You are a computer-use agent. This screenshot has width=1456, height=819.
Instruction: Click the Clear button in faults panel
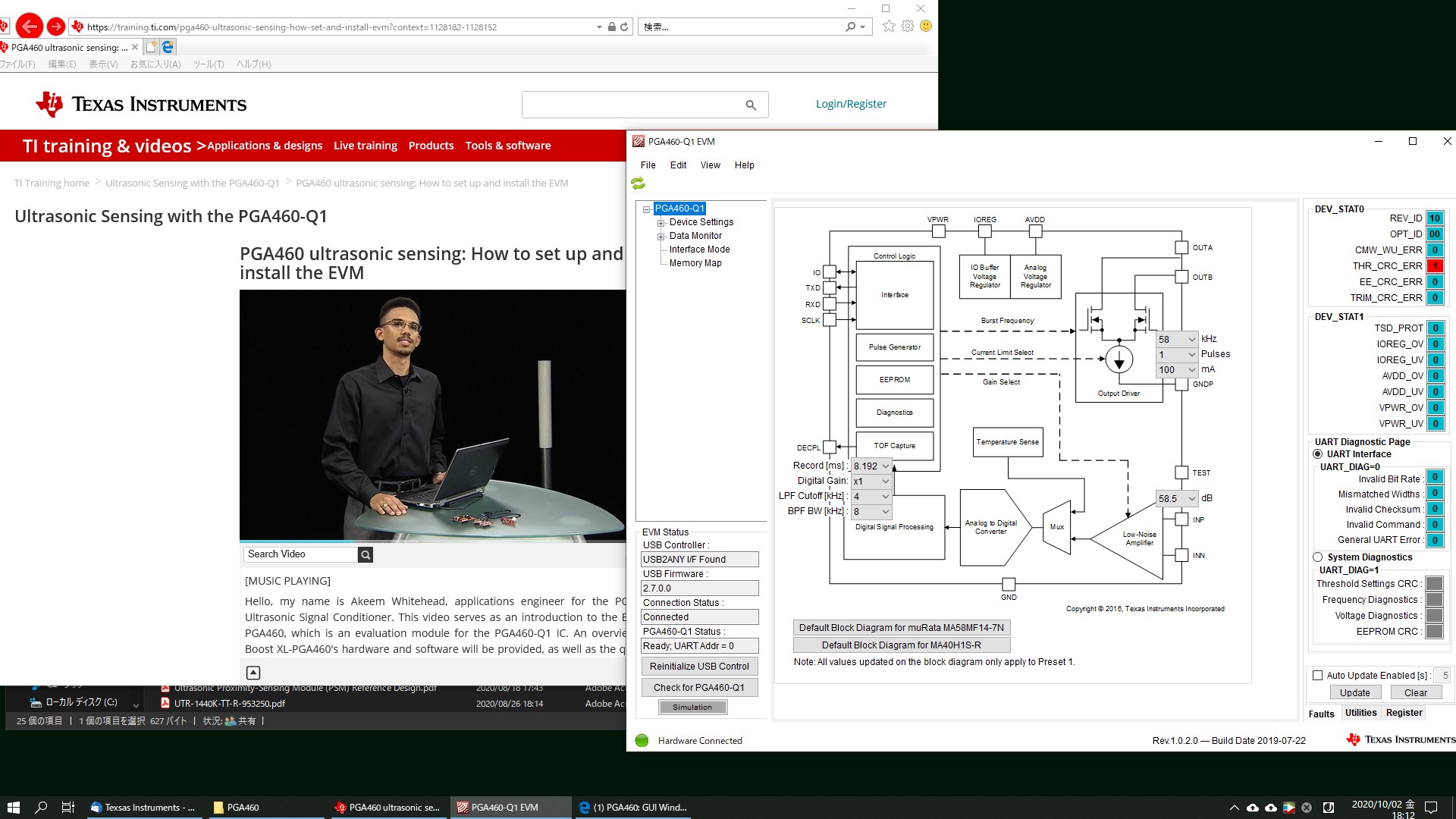click(x=1415, y=693)
